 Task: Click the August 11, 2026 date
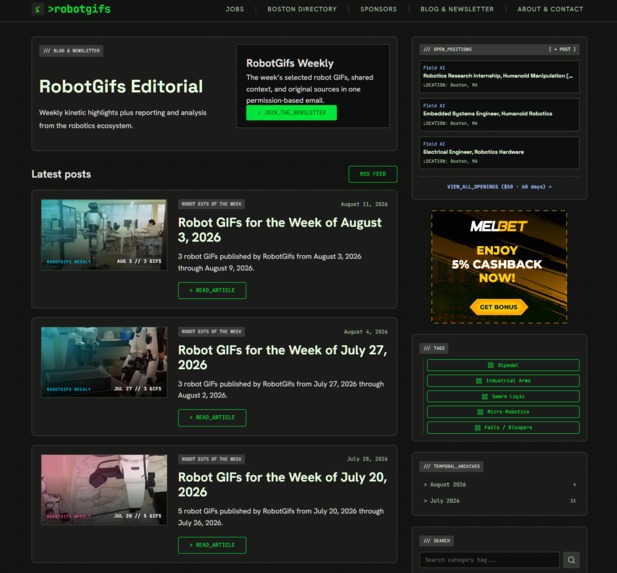(364, 204)
